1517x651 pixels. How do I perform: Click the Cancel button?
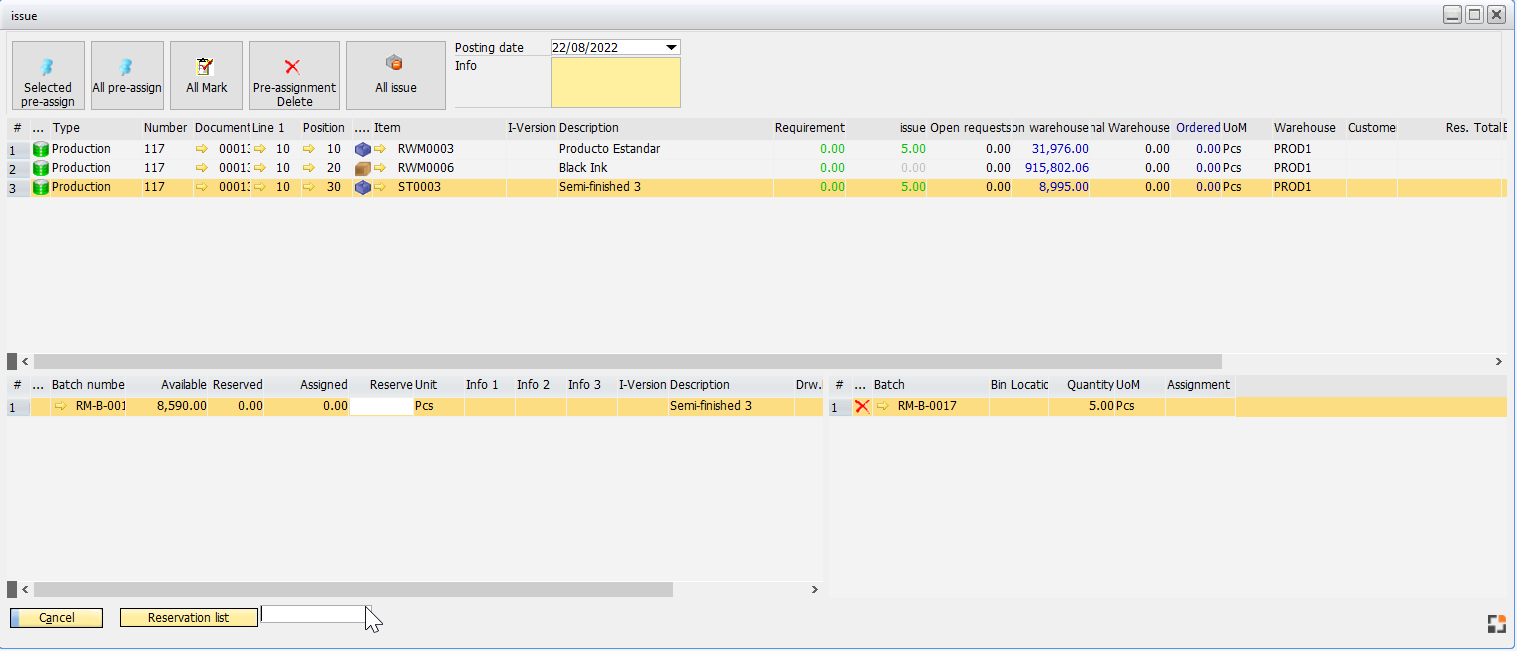coord(57,618)
